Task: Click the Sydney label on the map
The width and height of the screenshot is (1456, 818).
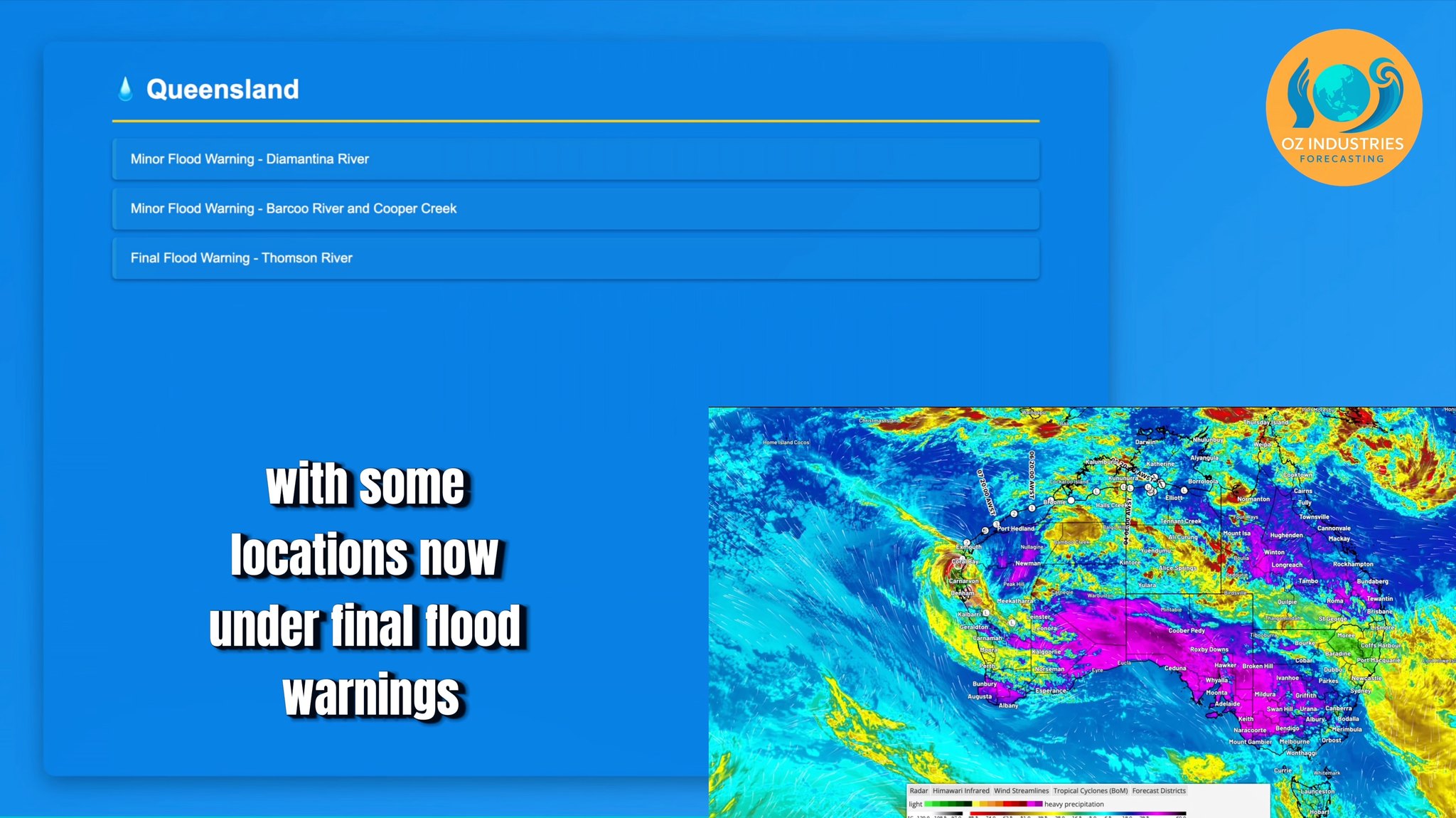Action: coord(1360,691)
